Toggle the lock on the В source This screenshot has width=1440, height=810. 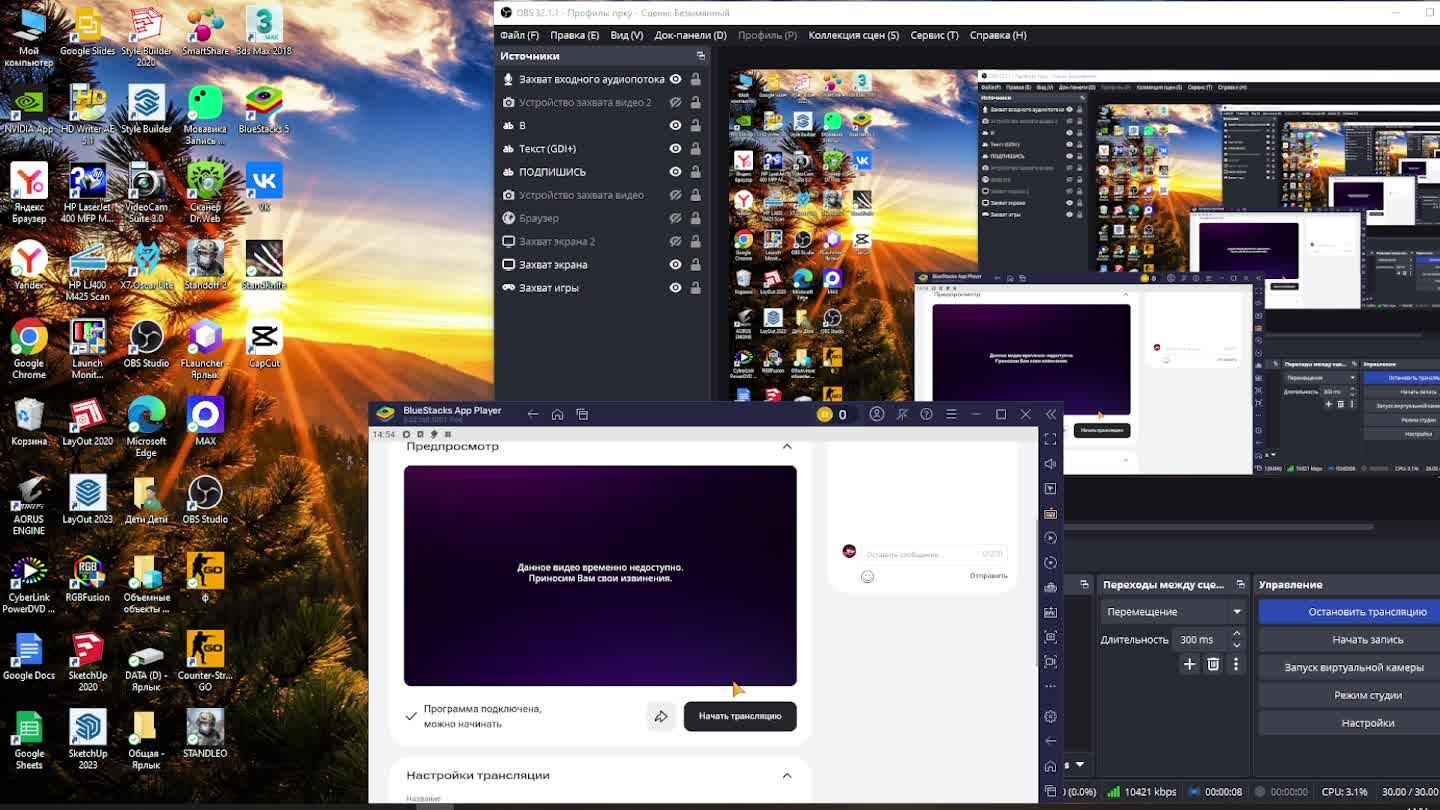click(695, 125)
